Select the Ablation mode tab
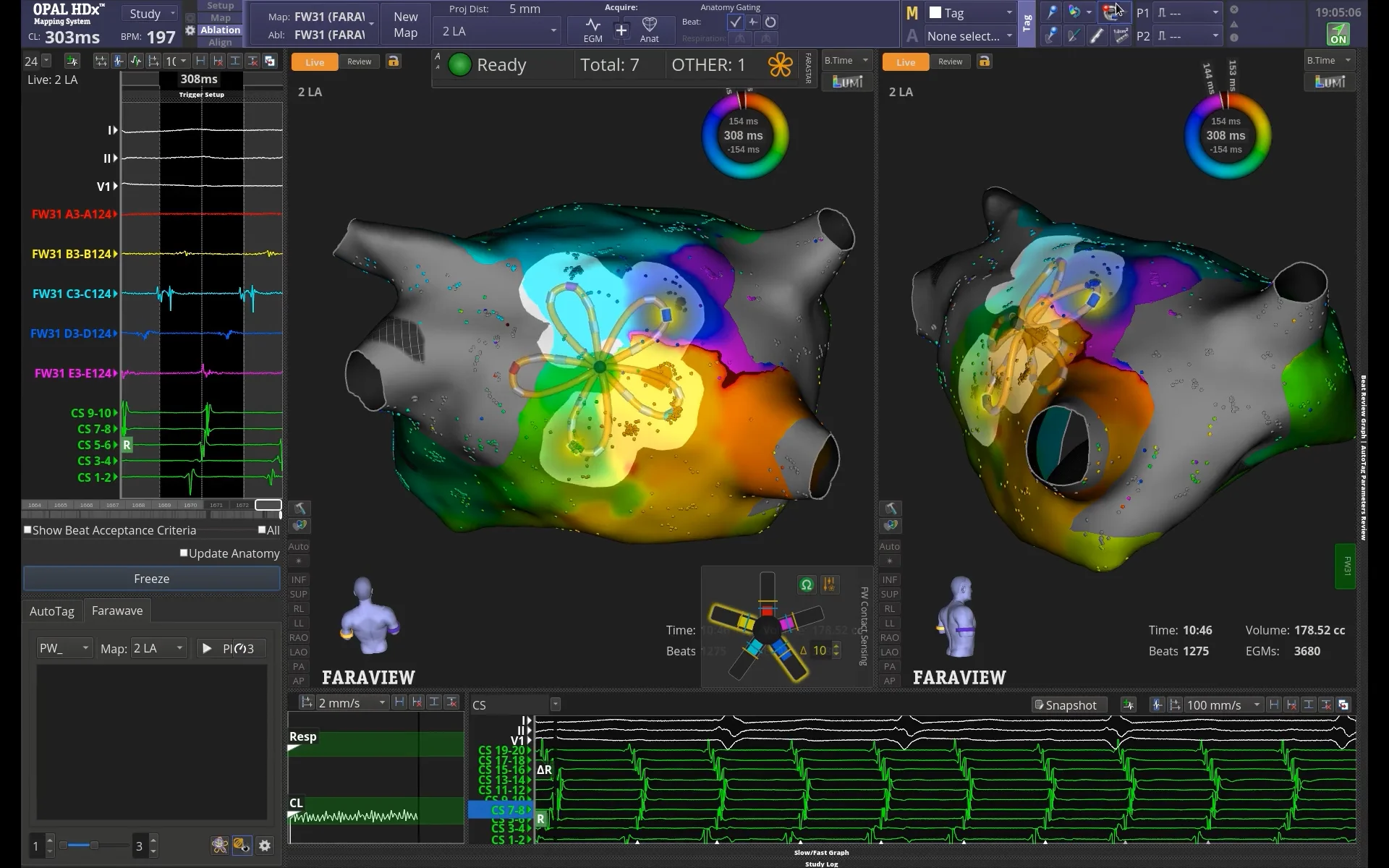This screenshot has height=868, width=1389. point(220,30)
